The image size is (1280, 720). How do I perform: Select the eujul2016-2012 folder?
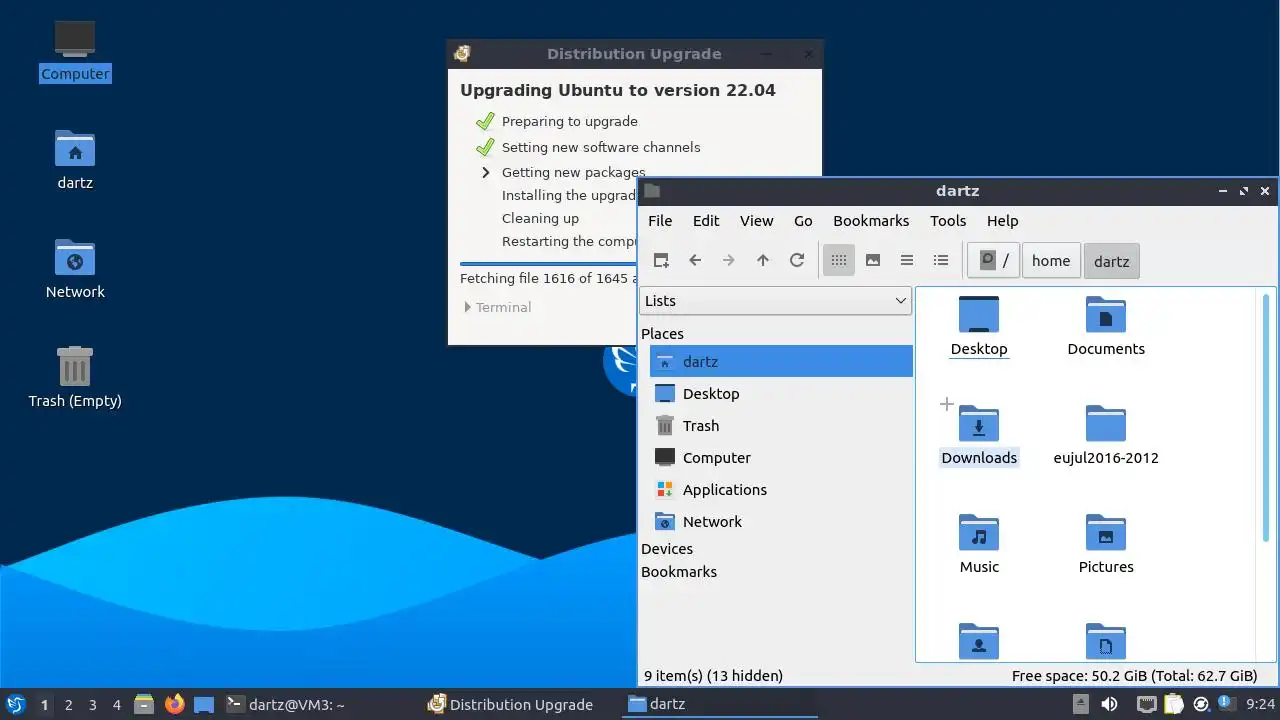pyautogui.click(x=1106, y=434)
